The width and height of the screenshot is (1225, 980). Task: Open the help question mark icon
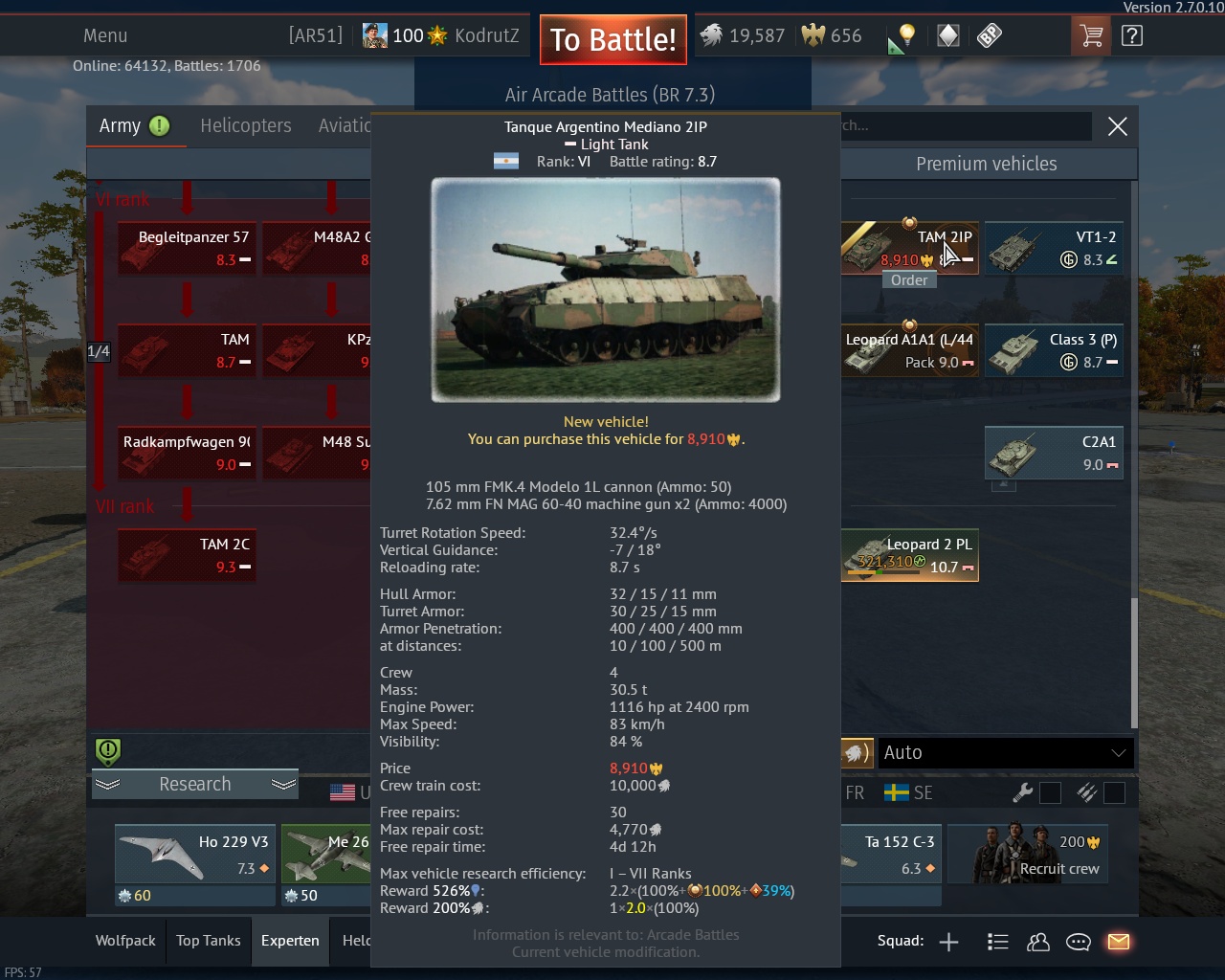click(x=1131, y=36)
